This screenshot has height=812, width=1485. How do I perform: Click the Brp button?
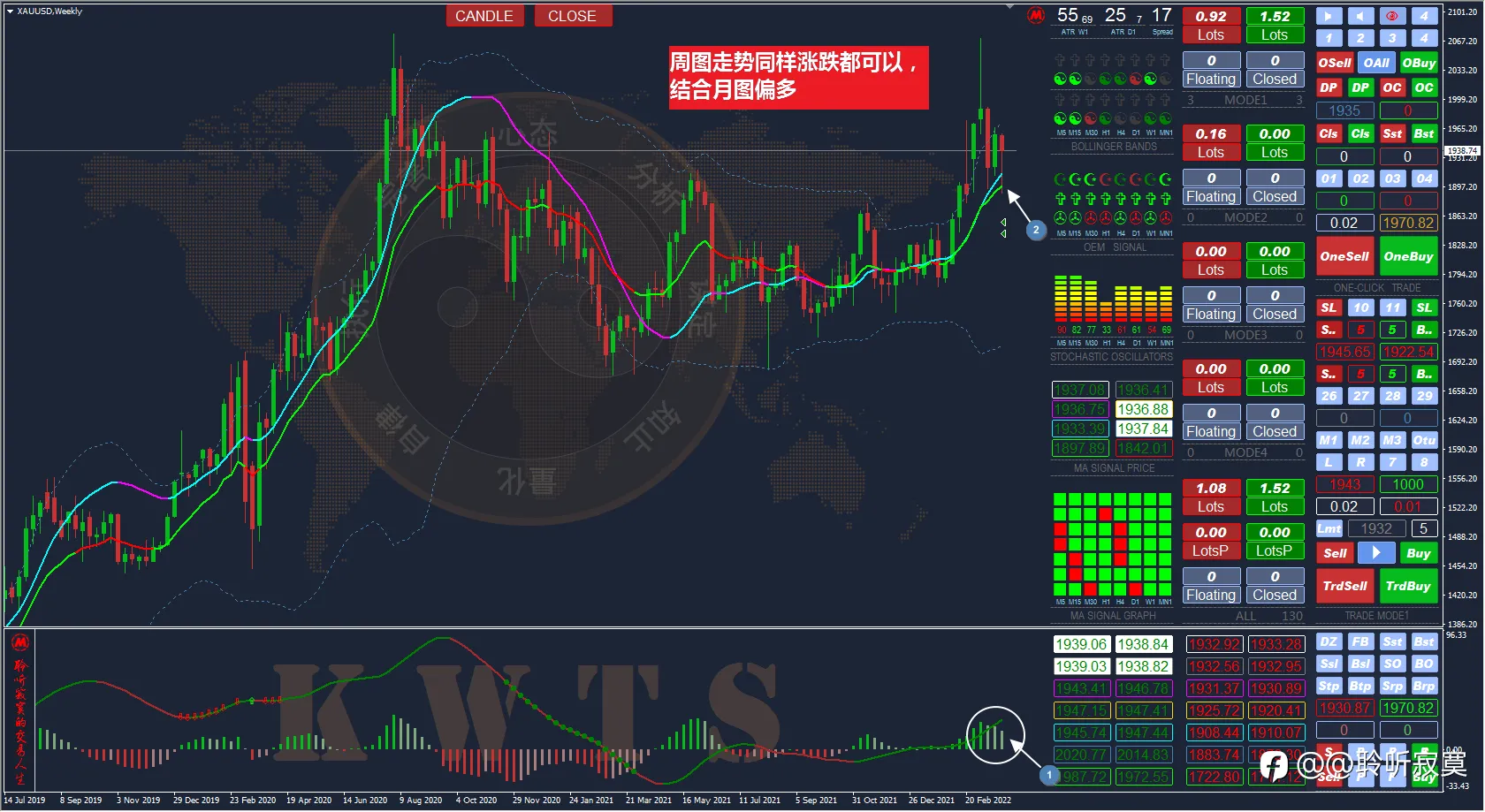click(1424, 687)
